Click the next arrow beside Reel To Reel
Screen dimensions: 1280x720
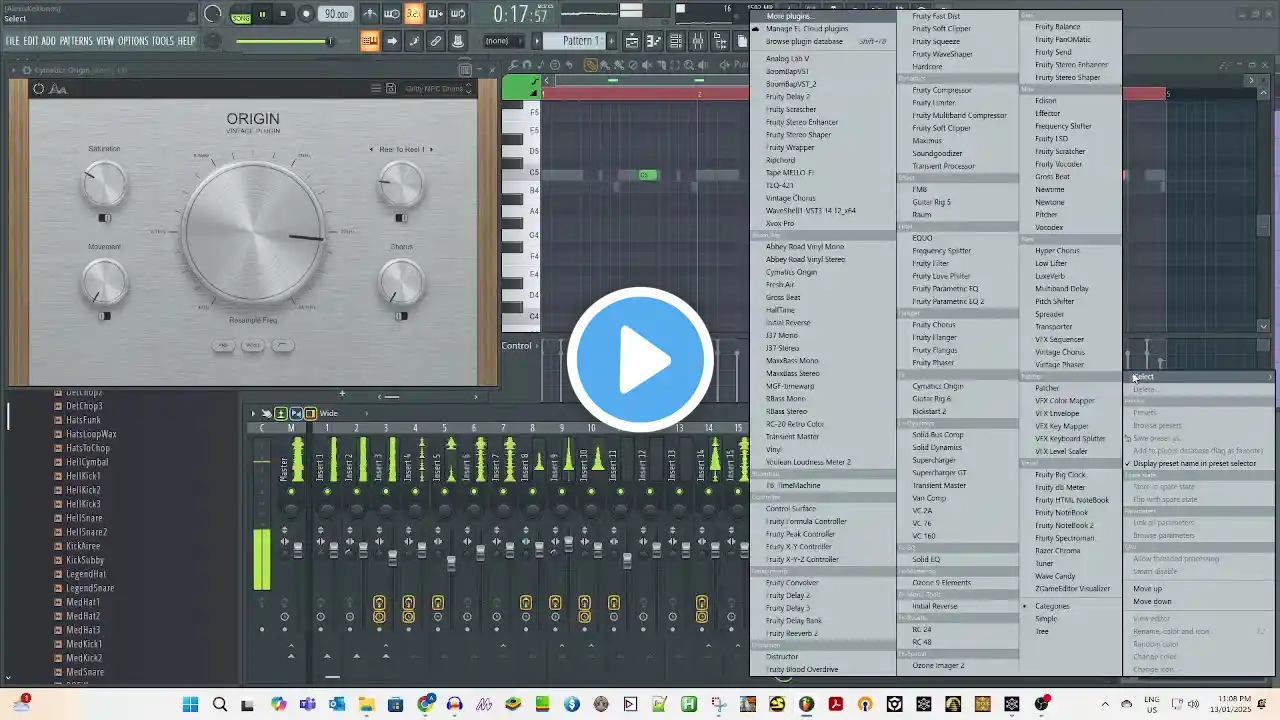click(x=432, y=150)
